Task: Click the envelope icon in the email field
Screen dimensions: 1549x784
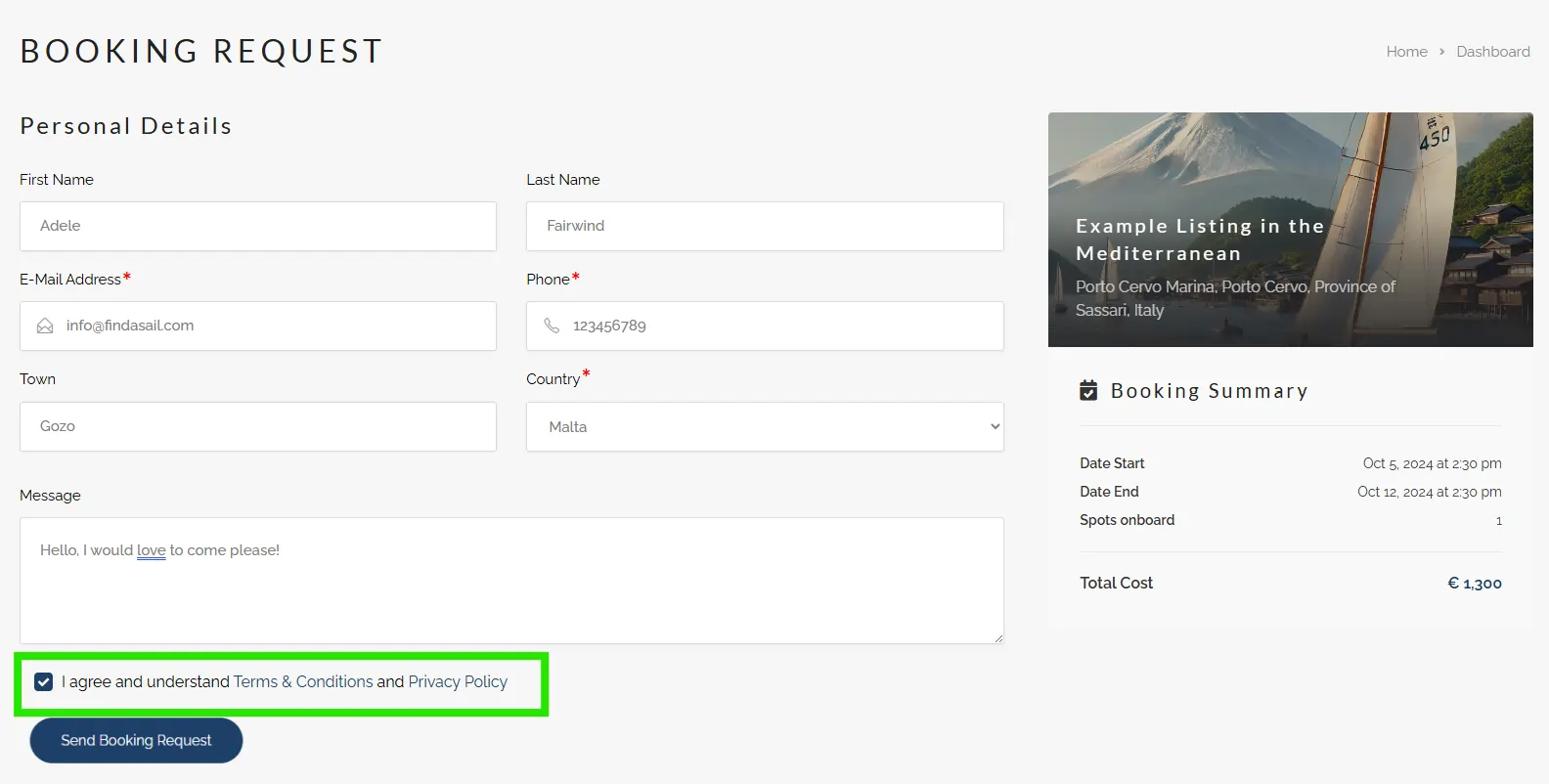Action: [x=45, y=327]
